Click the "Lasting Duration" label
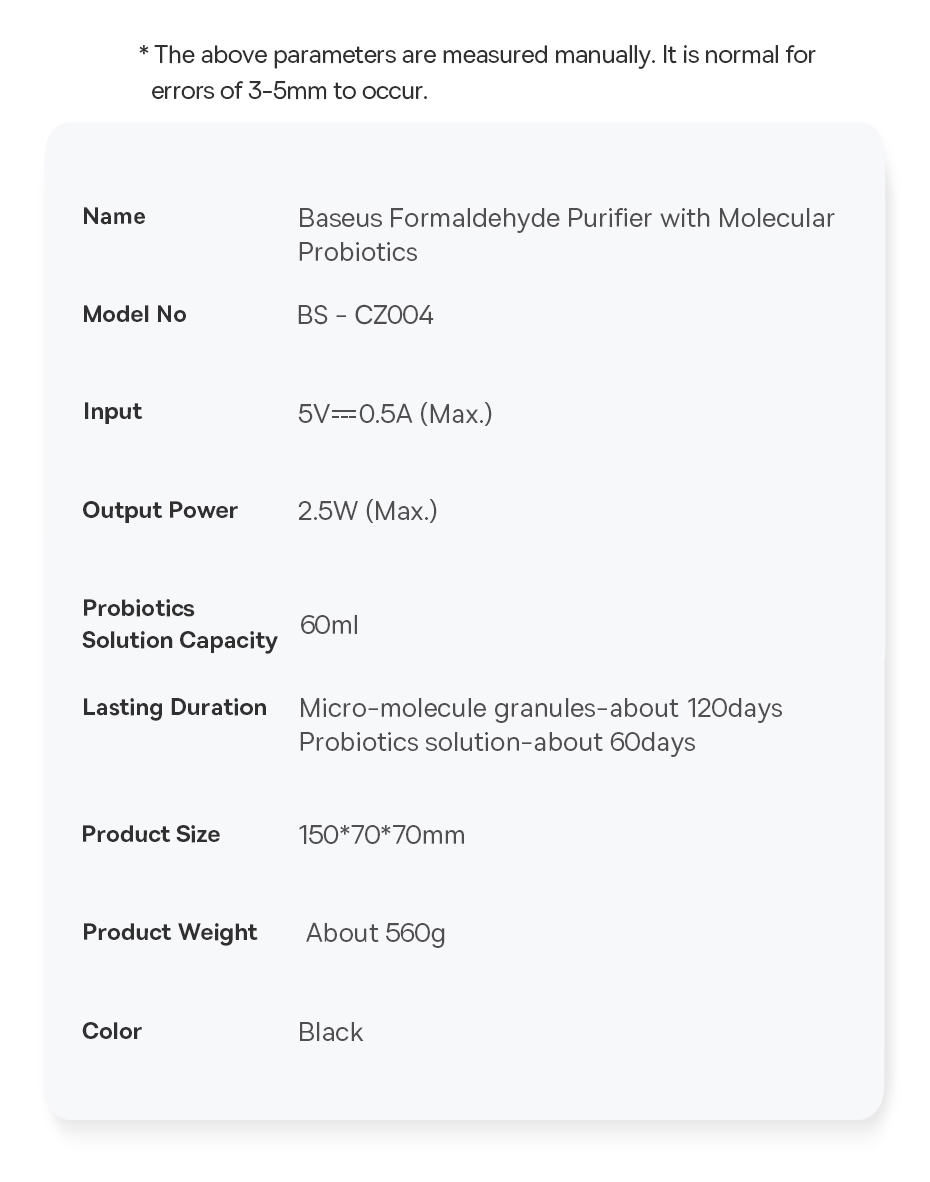This screenshot has height=1182, width=930. 174,707
